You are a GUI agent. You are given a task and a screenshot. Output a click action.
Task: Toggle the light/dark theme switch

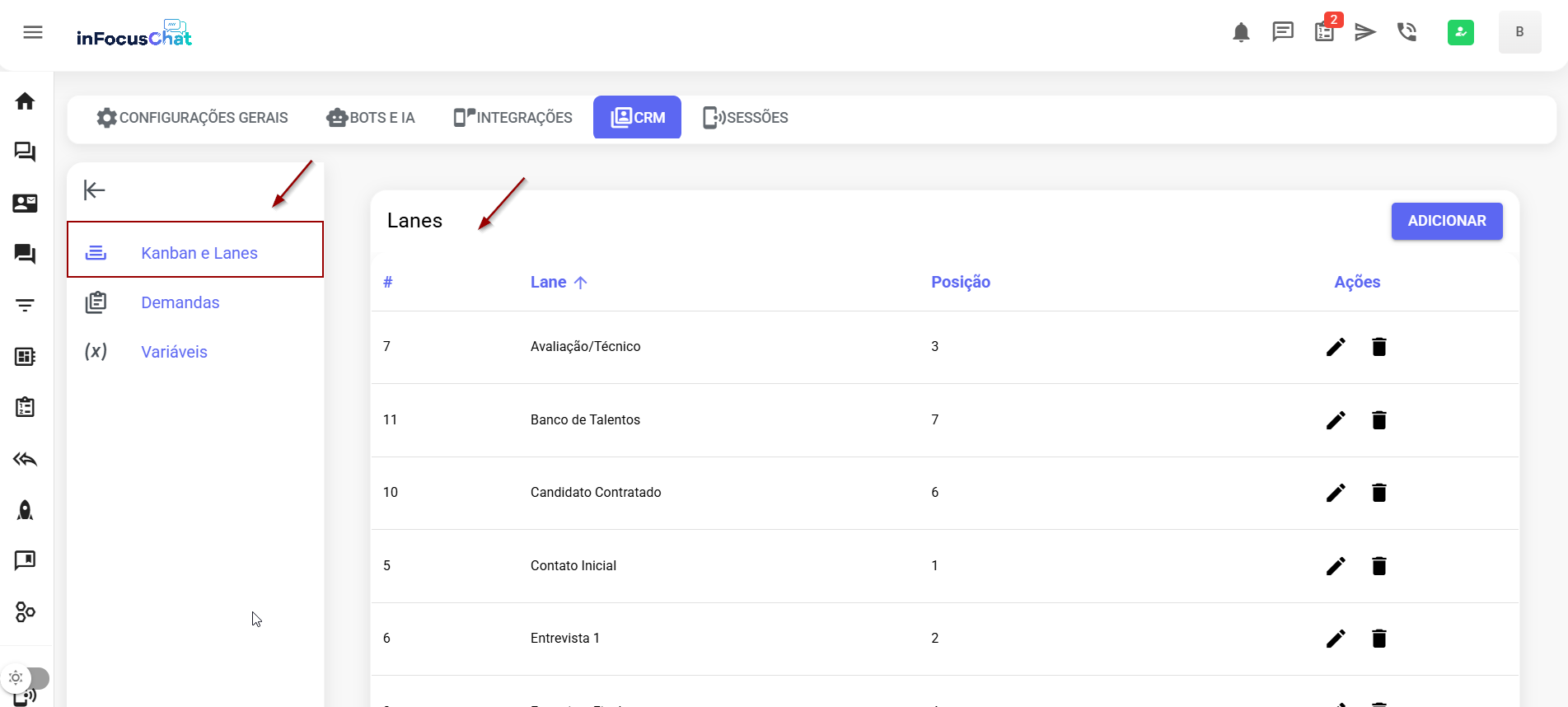(26, 678)
